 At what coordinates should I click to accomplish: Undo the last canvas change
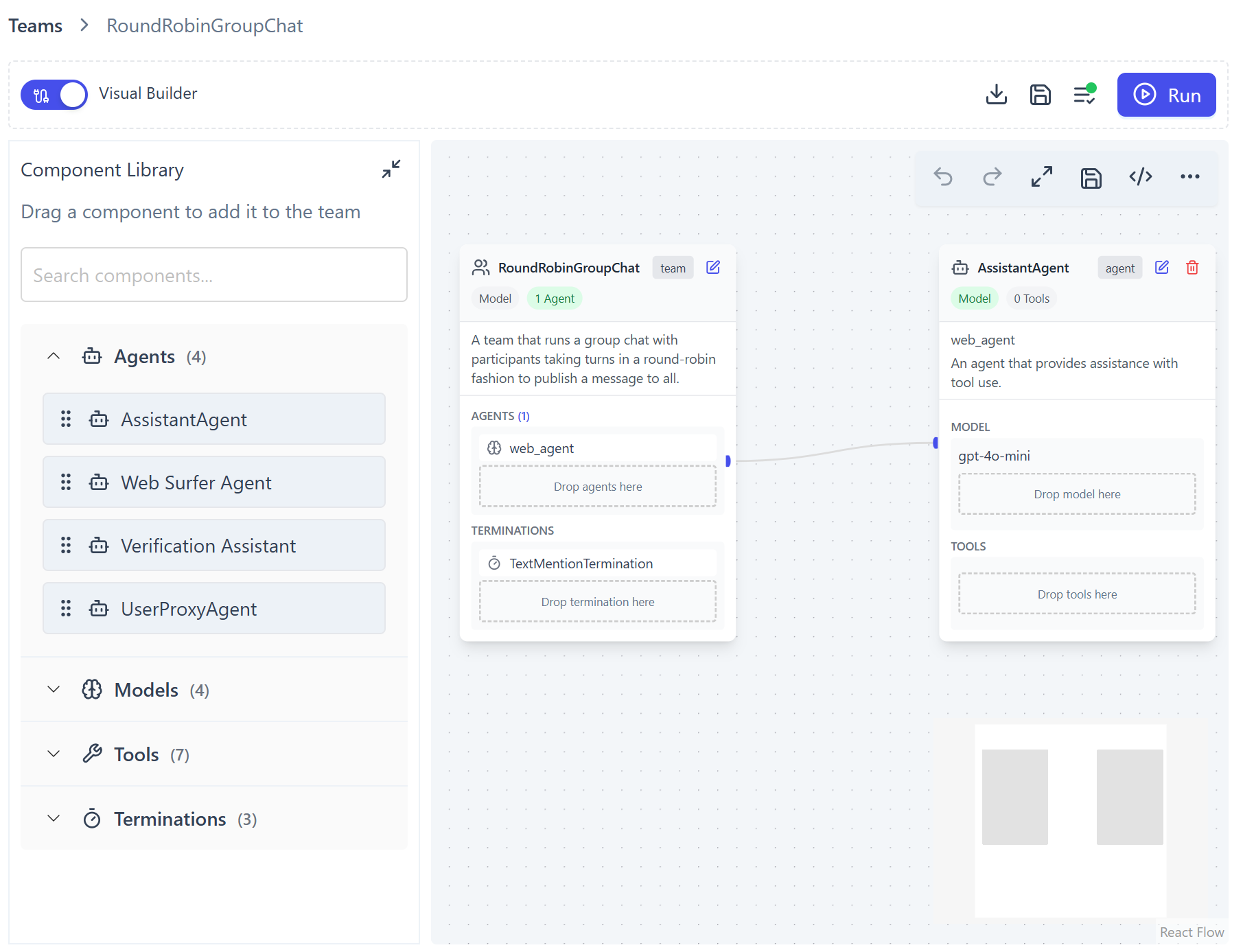click(943, 177)
